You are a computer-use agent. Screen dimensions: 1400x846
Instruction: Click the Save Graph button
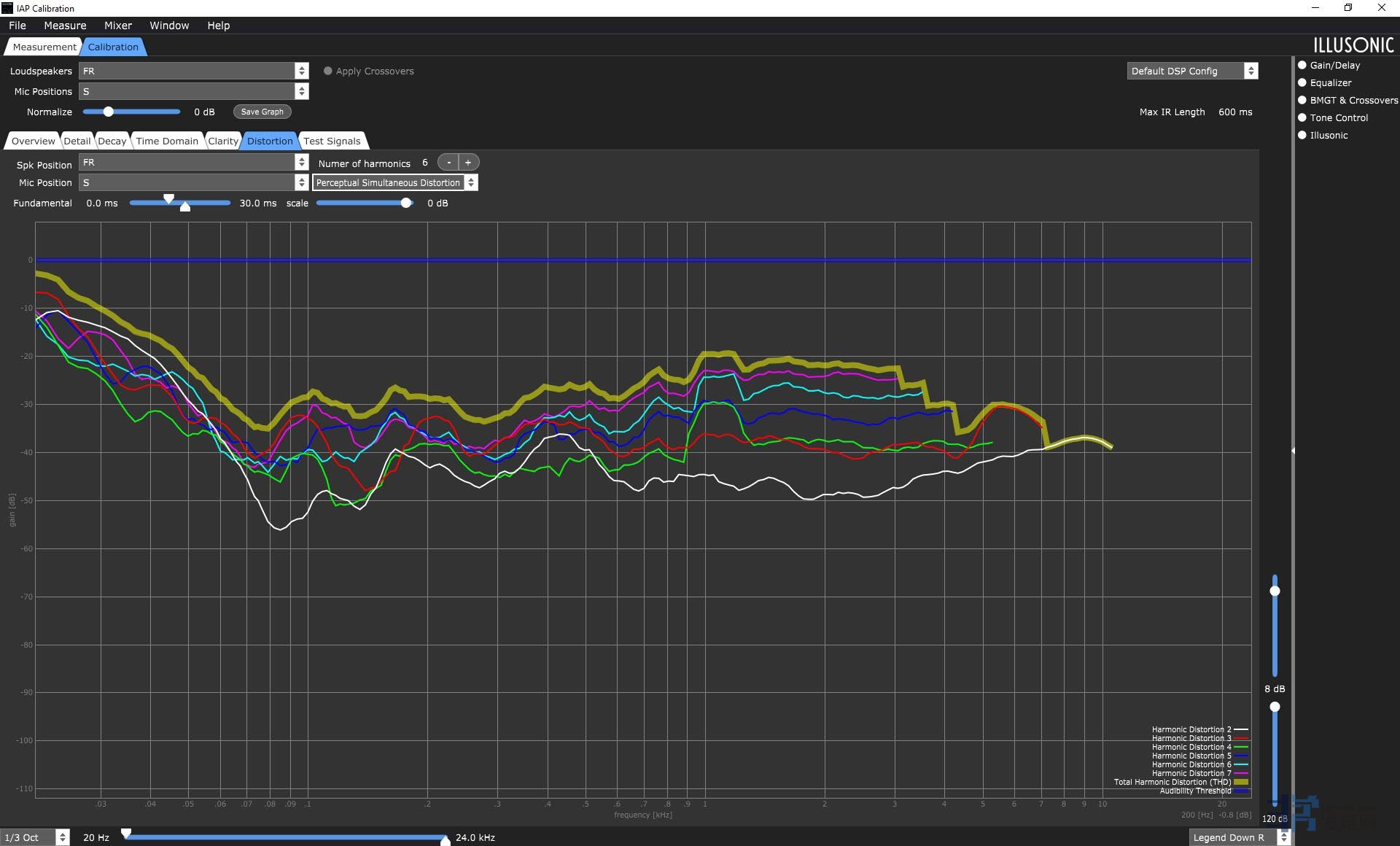click(262, 112)
